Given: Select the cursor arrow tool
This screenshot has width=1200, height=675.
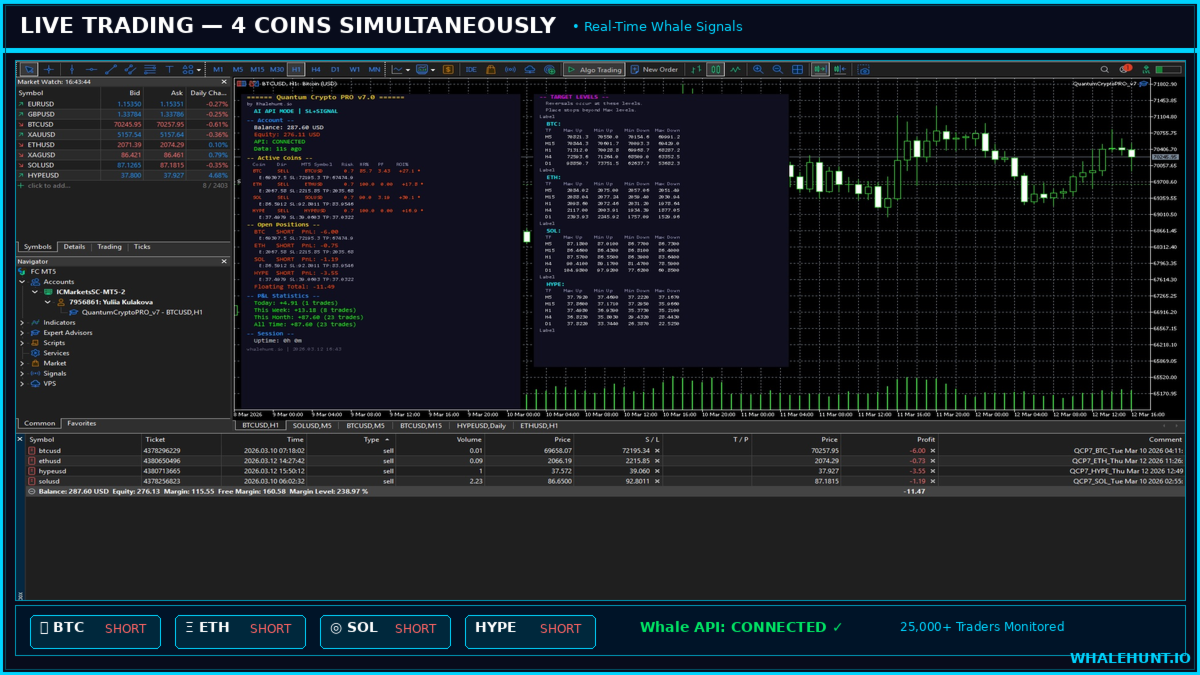Looking at the screenshot, I should point(30,69).
